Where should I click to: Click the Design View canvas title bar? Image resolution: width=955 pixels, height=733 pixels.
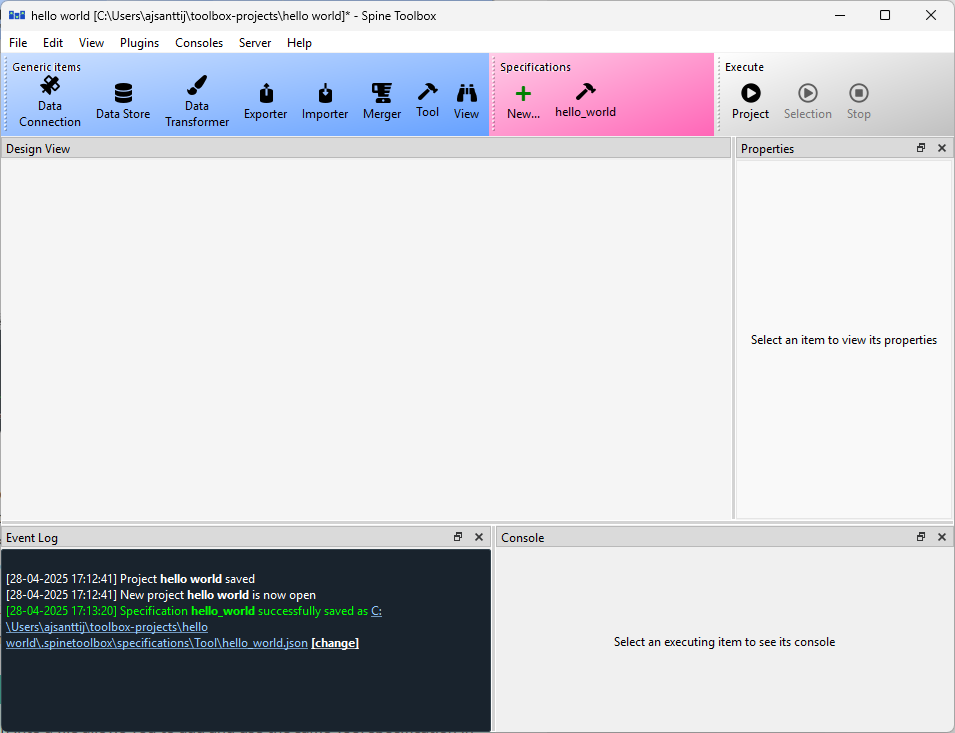tap(365, 148)
